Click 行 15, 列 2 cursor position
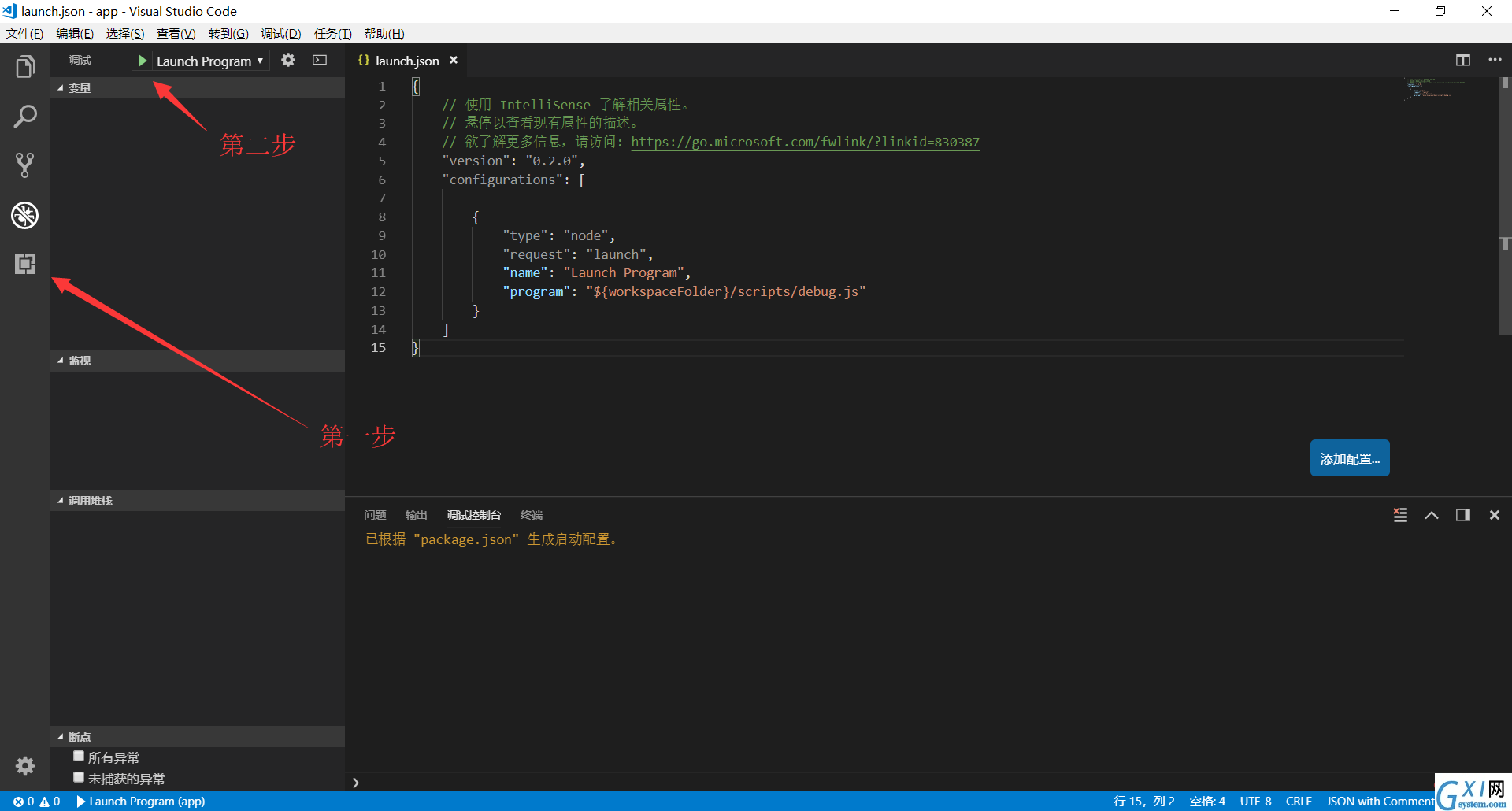Screen dimensions: 1512x811 1144,802
